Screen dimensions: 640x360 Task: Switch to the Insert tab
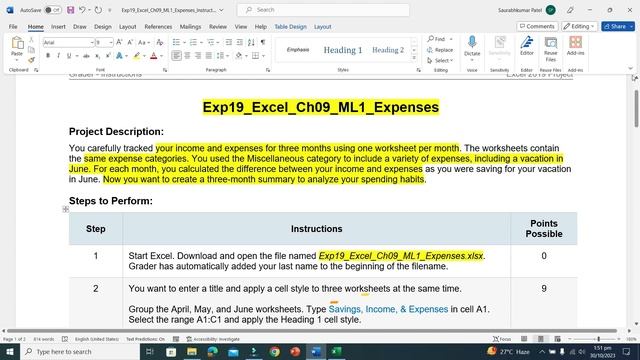[x=58, y=27]
